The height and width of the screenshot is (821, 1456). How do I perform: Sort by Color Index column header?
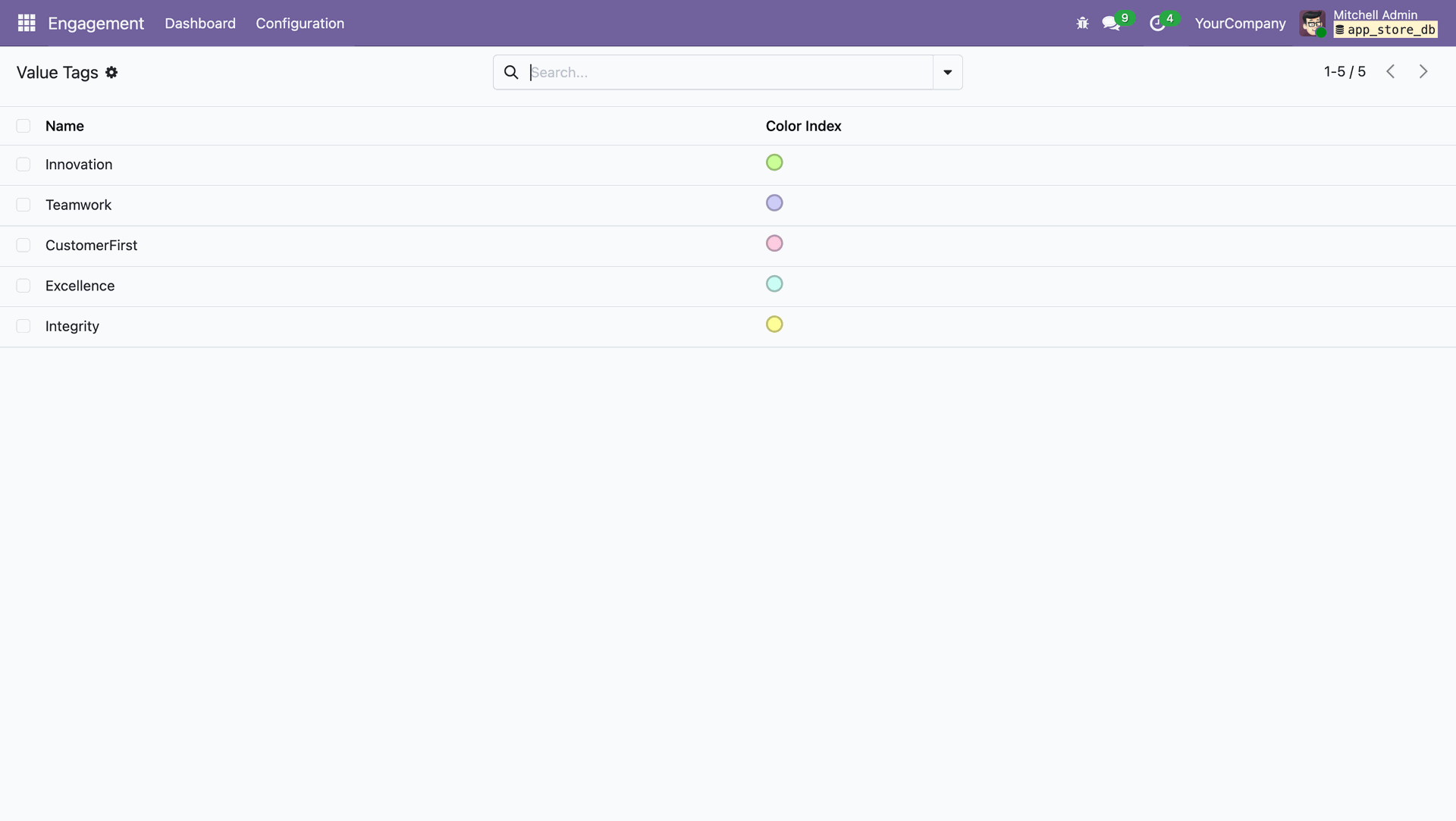[x=803, y=126]
